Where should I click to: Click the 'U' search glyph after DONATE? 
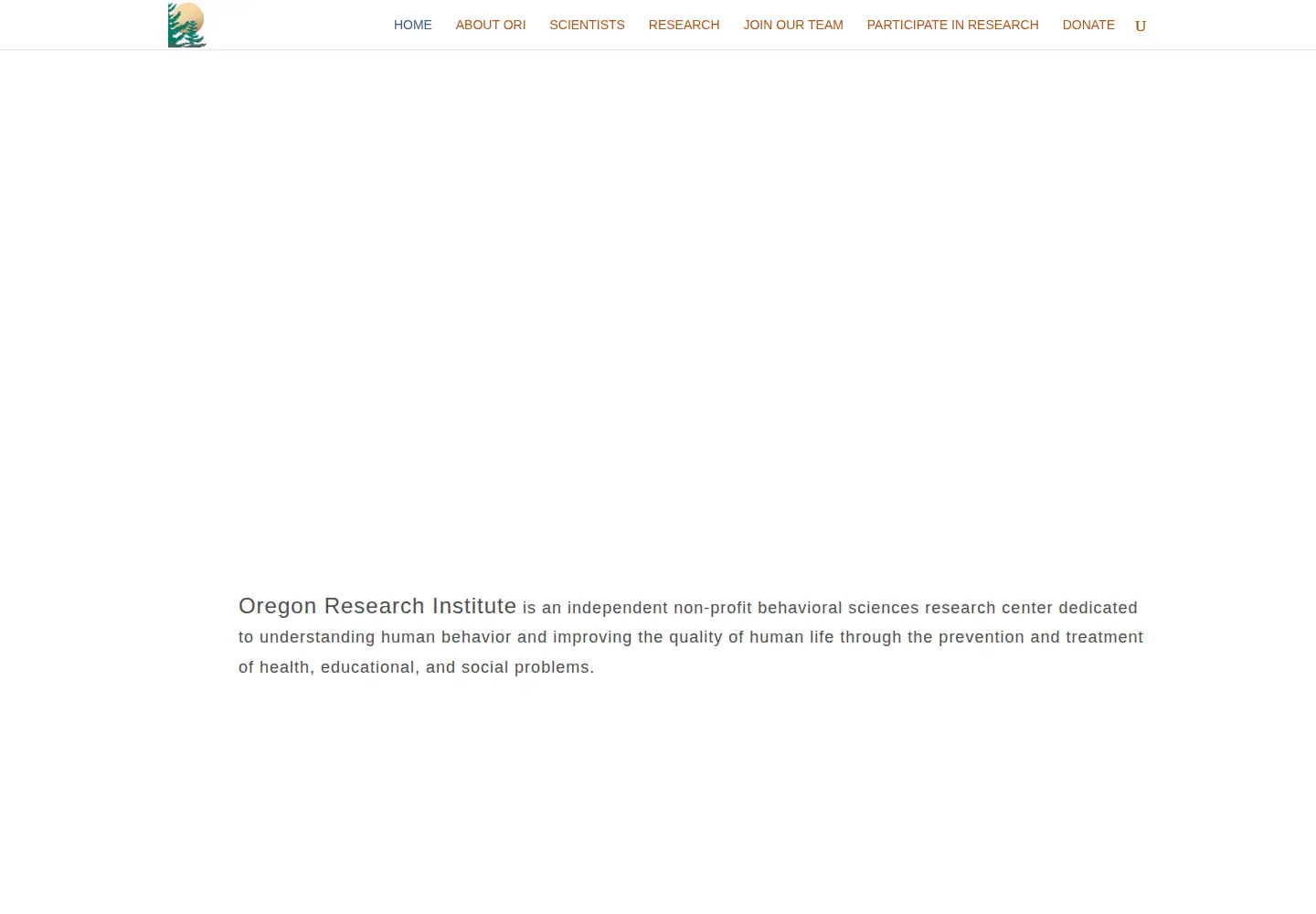[x=1141, y=26]
